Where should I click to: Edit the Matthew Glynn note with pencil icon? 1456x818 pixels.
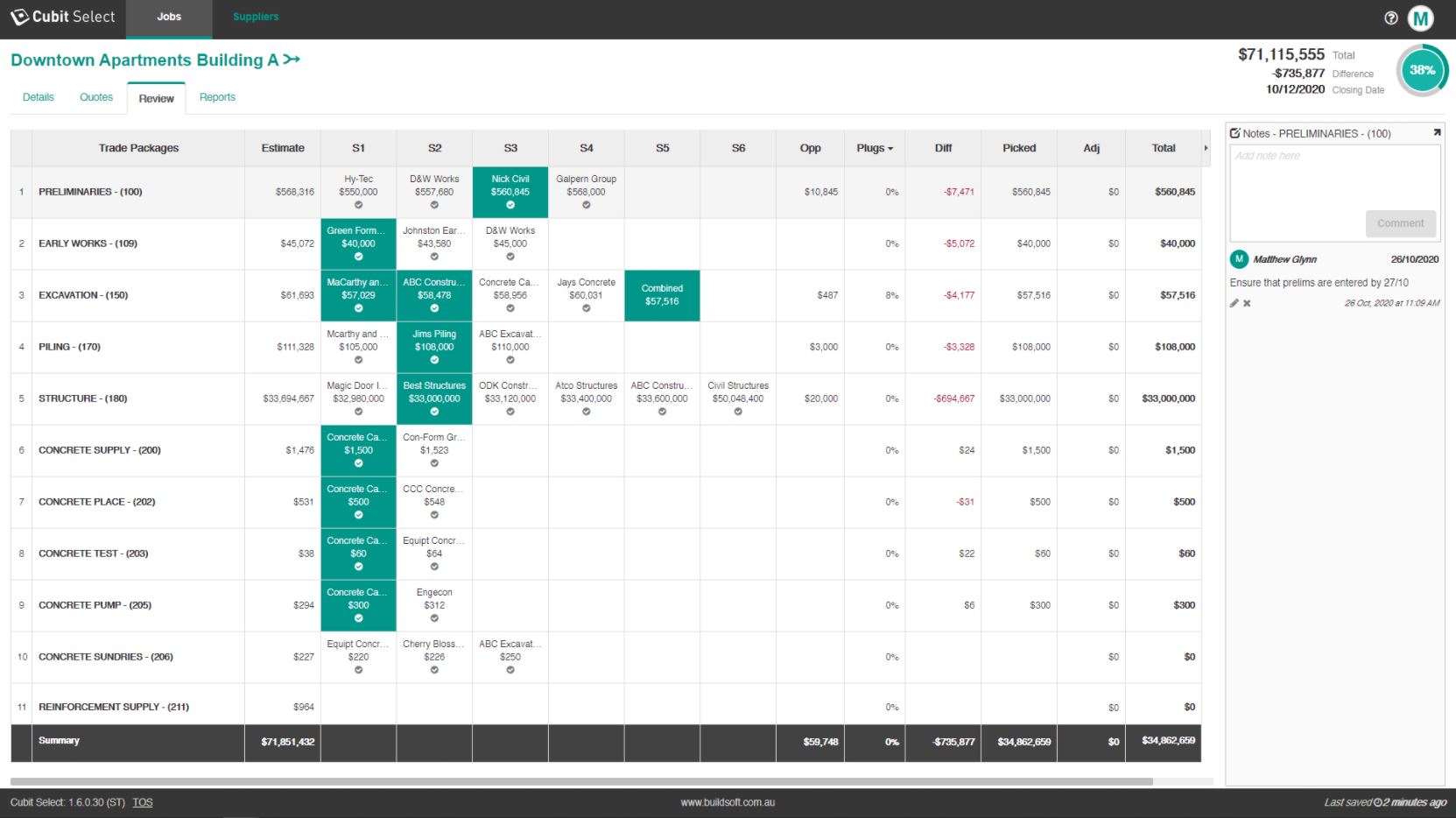[x=1234, y=303]
